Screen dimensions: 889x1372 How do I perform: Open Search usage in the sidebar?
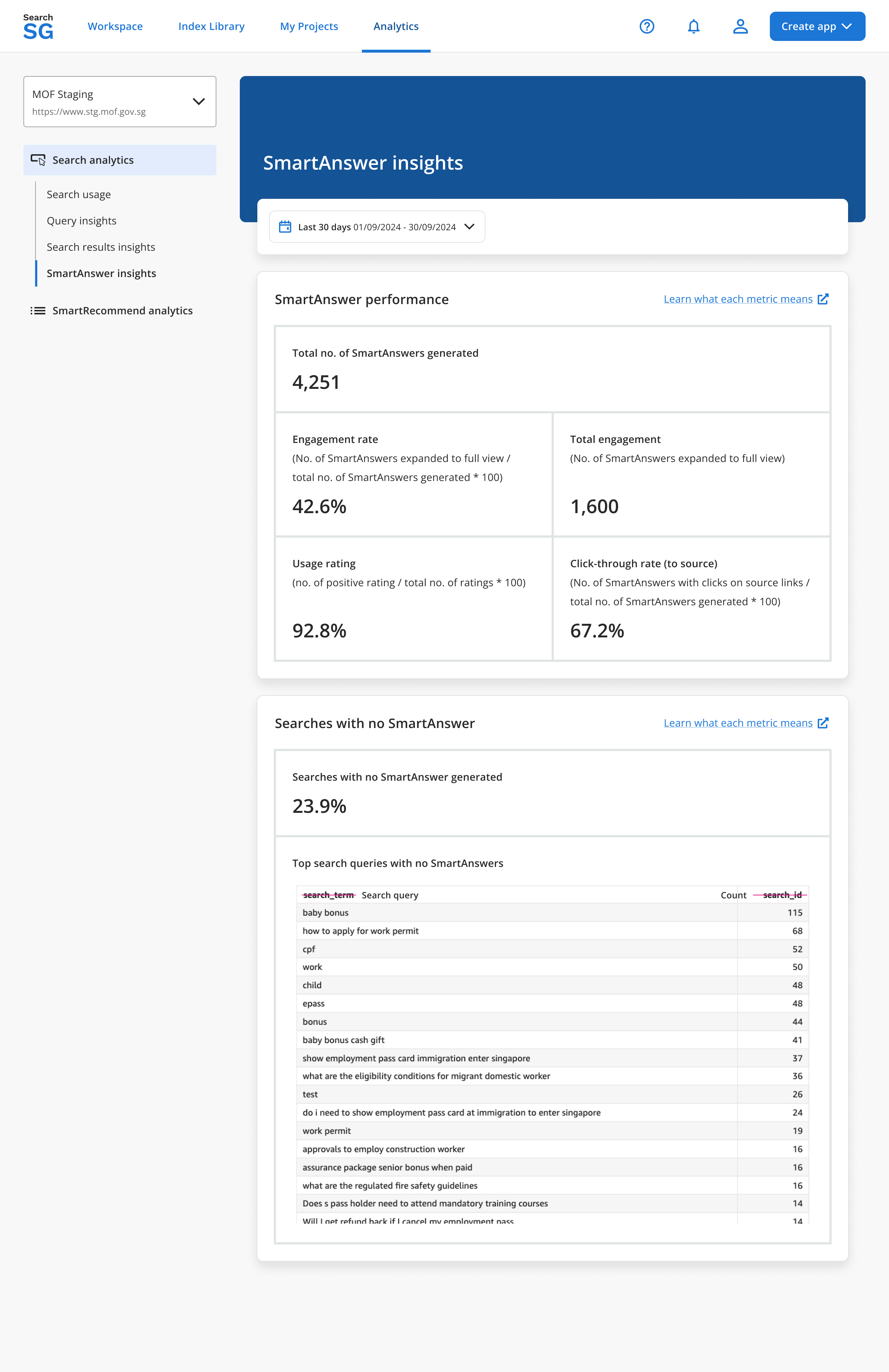(x=79, y=194)
